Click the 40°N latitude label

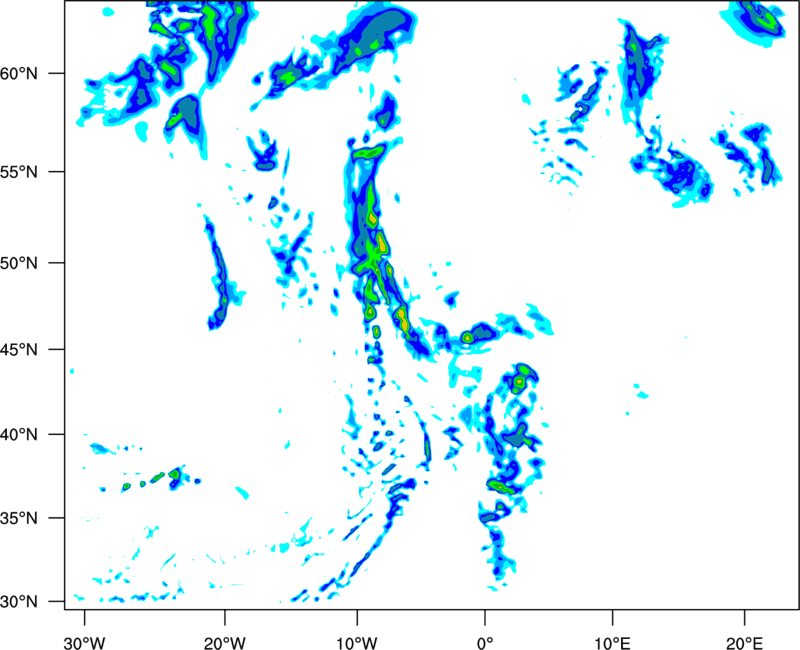pyautogui.click(x=19, y=435)
